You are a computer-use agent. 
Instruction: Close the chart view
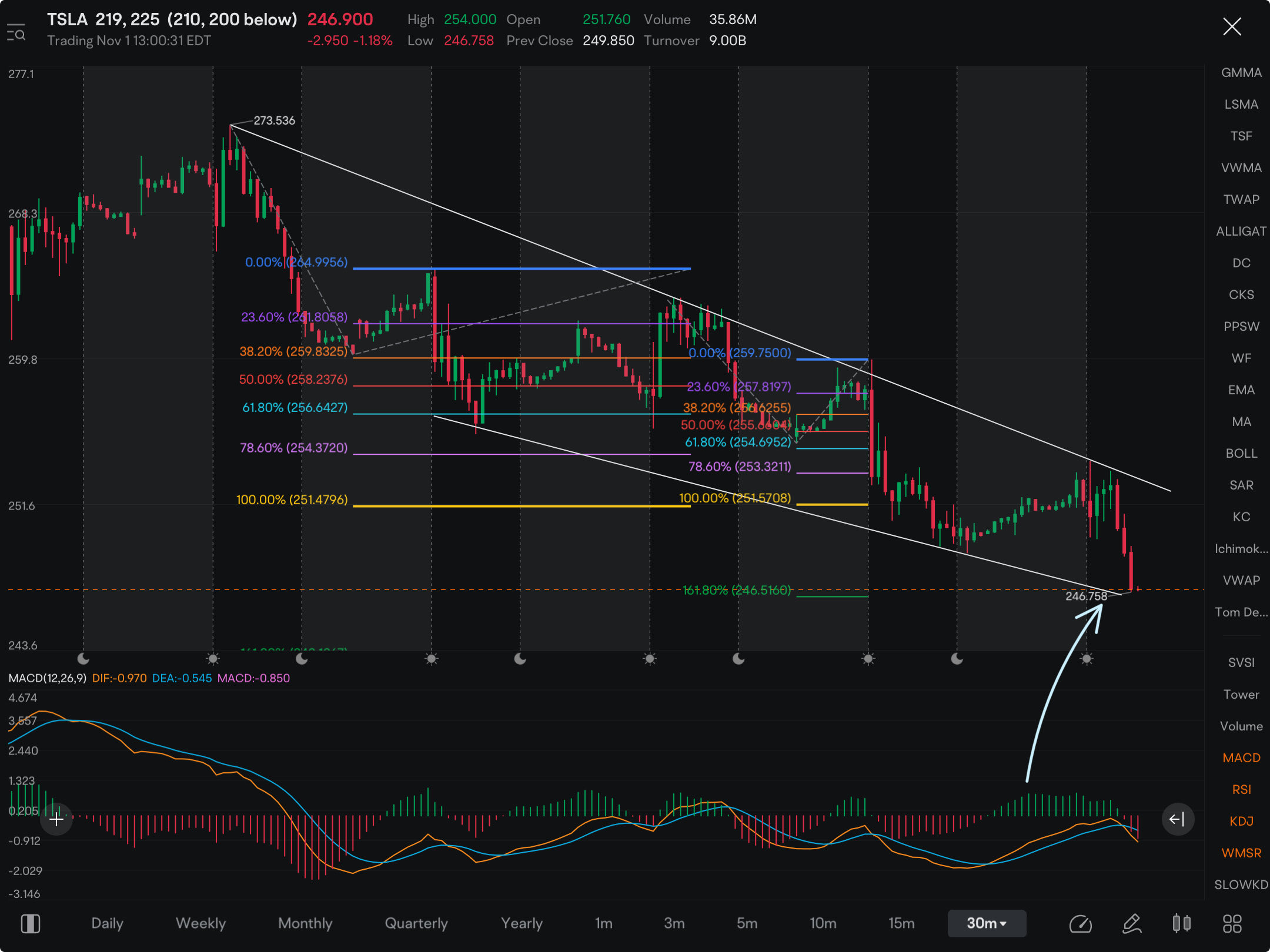click(1232, 26)
